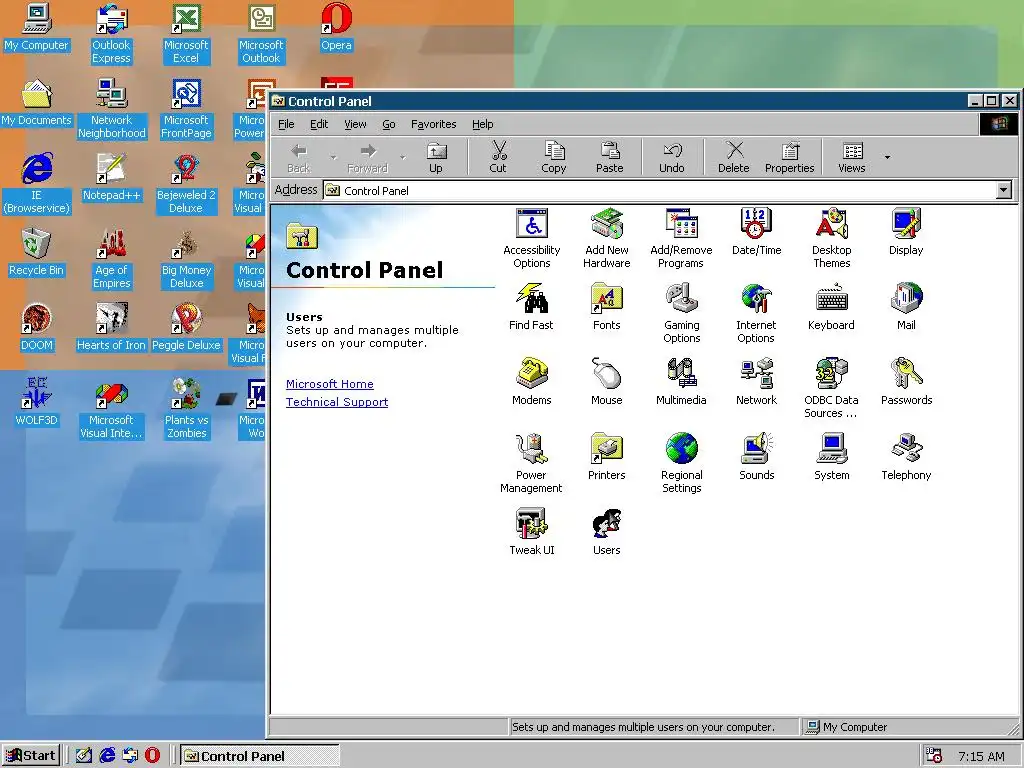The image size is (1024, 768).
Task: Click Control Panel taskbar button
Action: [259, 756]
